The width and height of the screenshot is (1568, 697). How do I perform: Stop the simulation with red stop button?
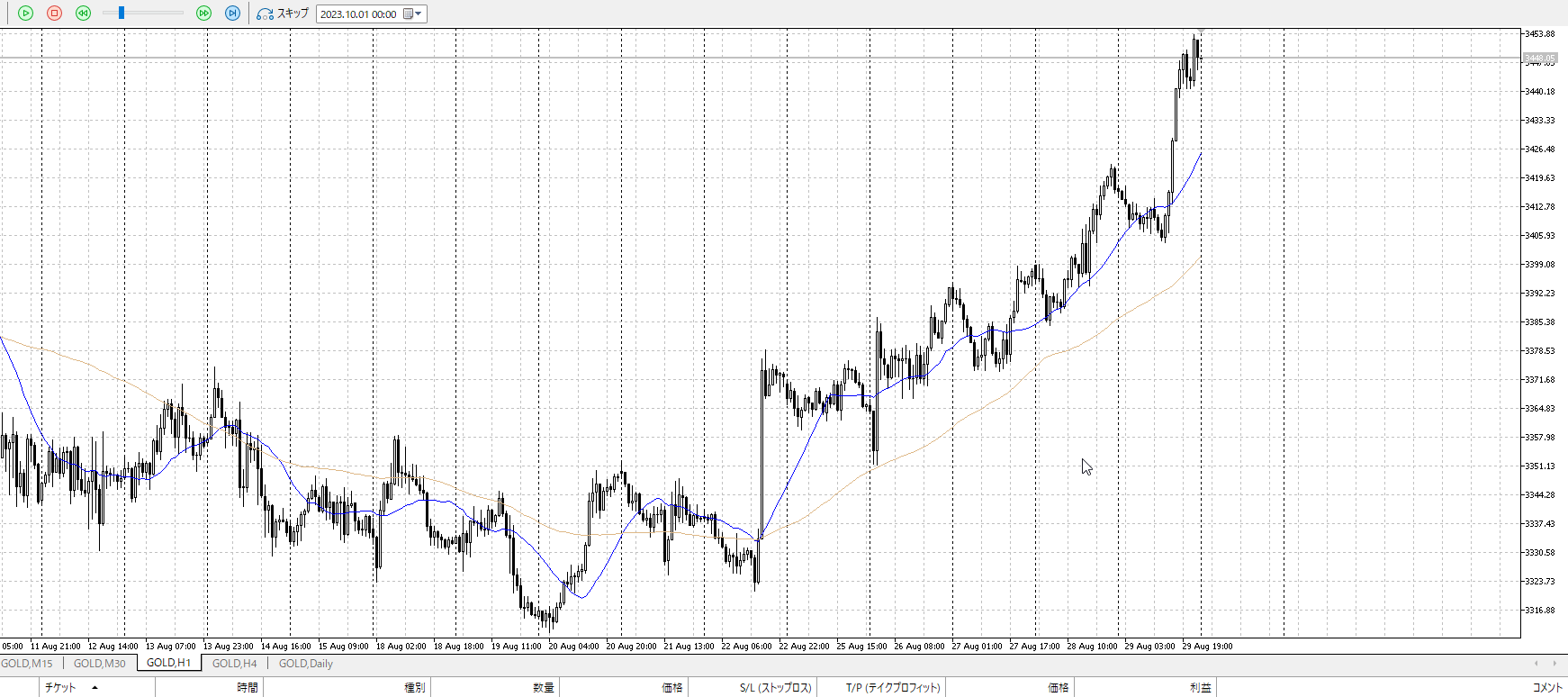coord(54,14)
